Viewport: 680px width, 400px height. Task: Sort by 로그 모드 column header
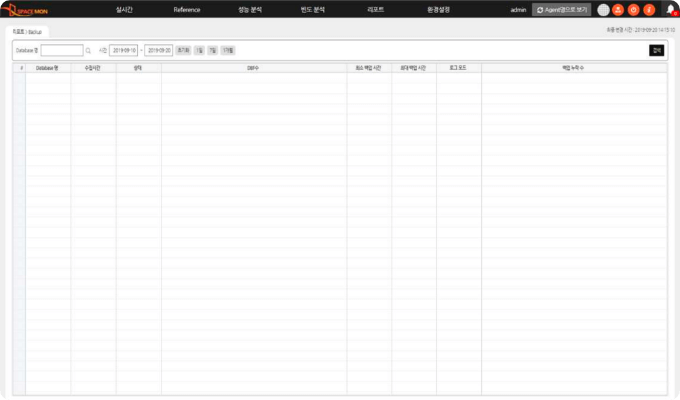pos(458,68)
